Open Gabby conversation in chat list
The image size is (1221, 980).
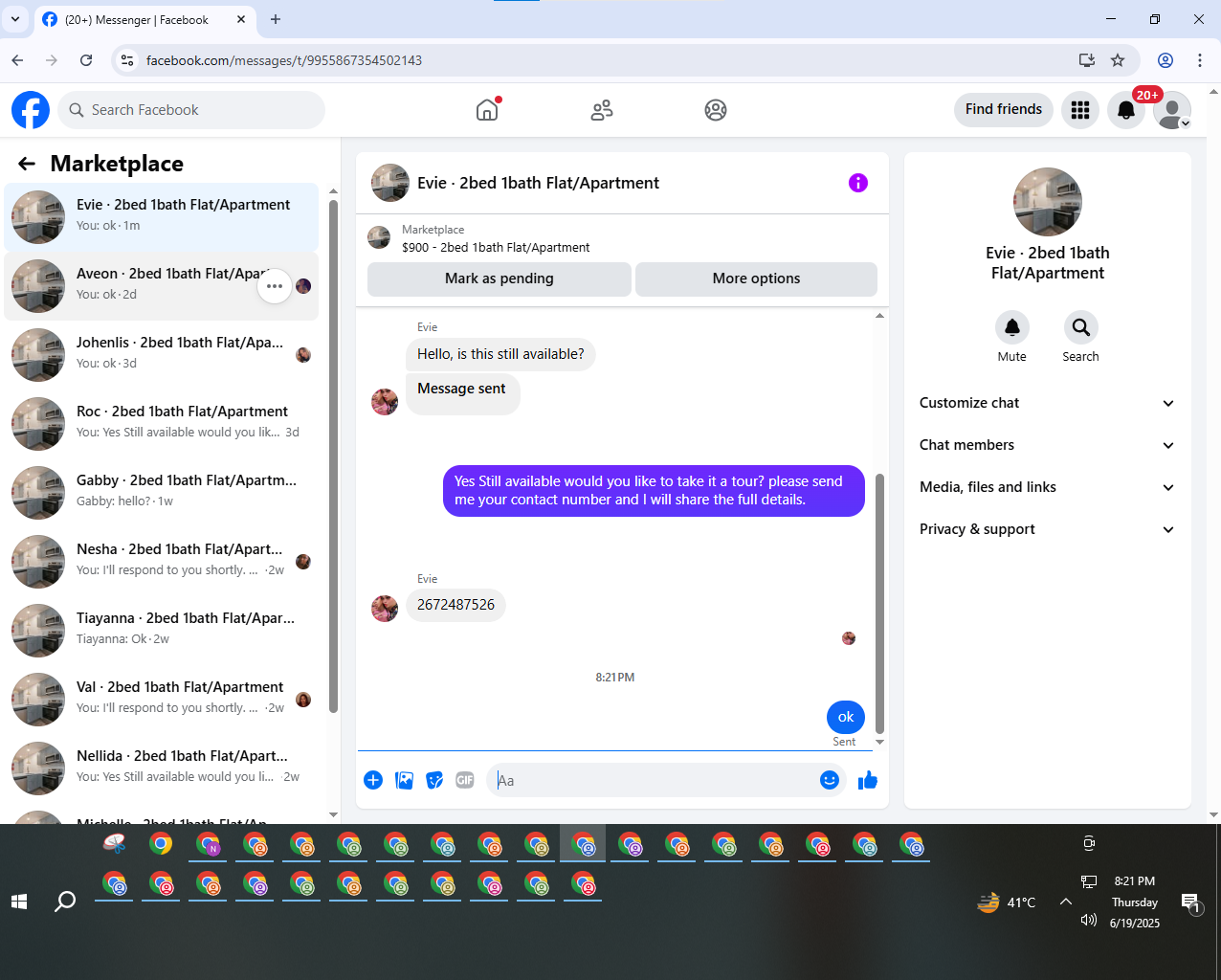(x=162, y=493)
